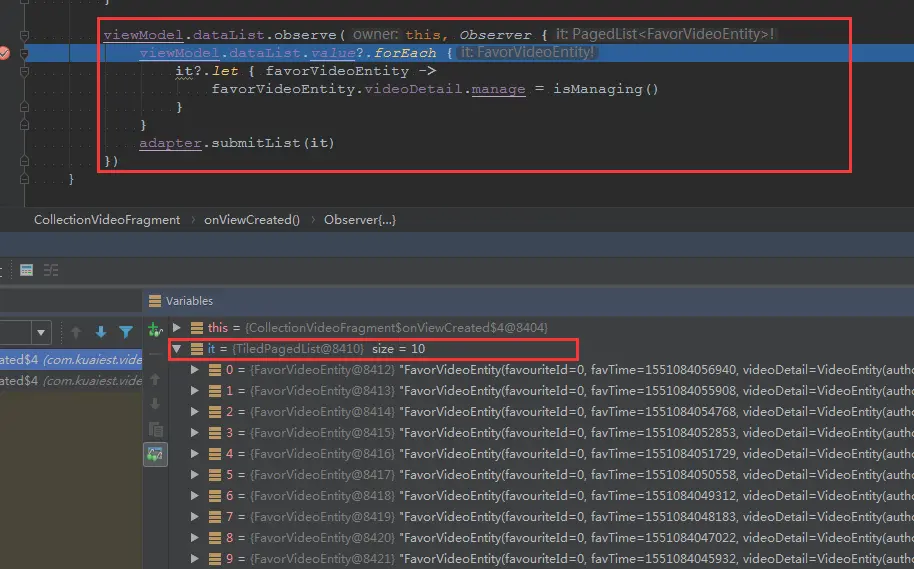Toggle the show watches glasses button
The image size is (914, 569).
pos(155,454)
